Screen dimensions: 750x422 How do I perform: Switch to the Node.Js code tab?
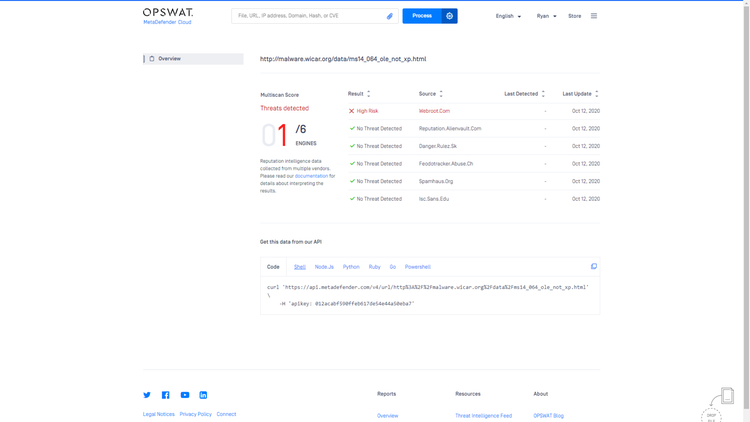coord(324,267)
